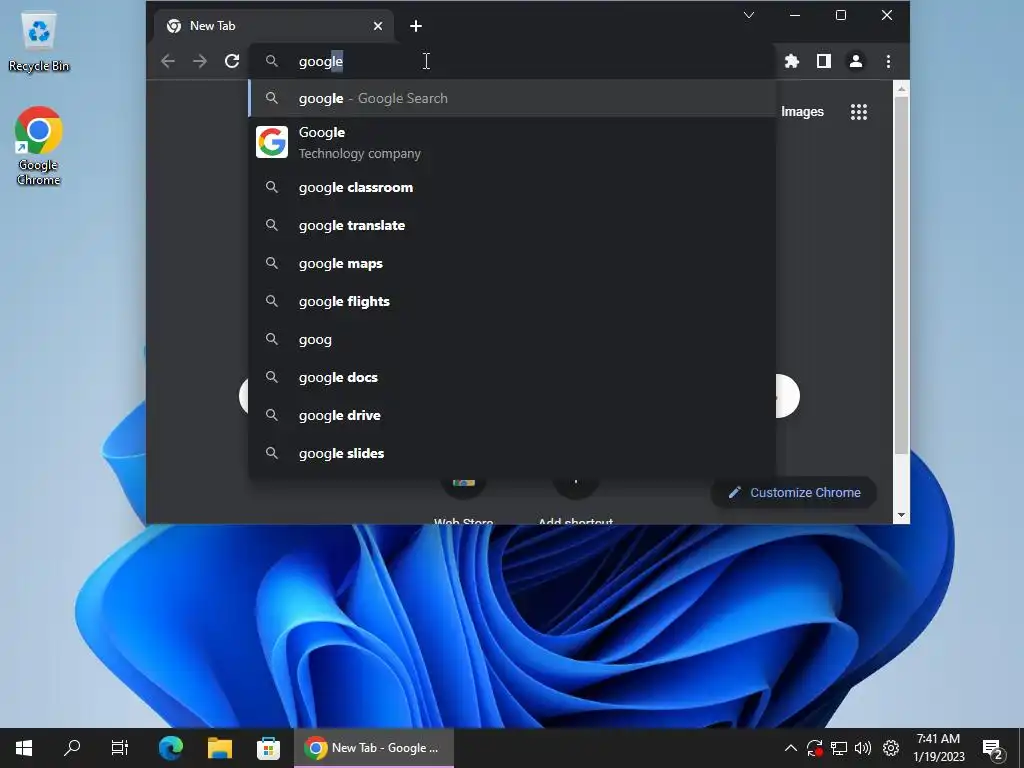The width and height of the screenshot is (1024, 768).
Task: Select the 'google classroom' suggestion
Action: tap(513, 187)
